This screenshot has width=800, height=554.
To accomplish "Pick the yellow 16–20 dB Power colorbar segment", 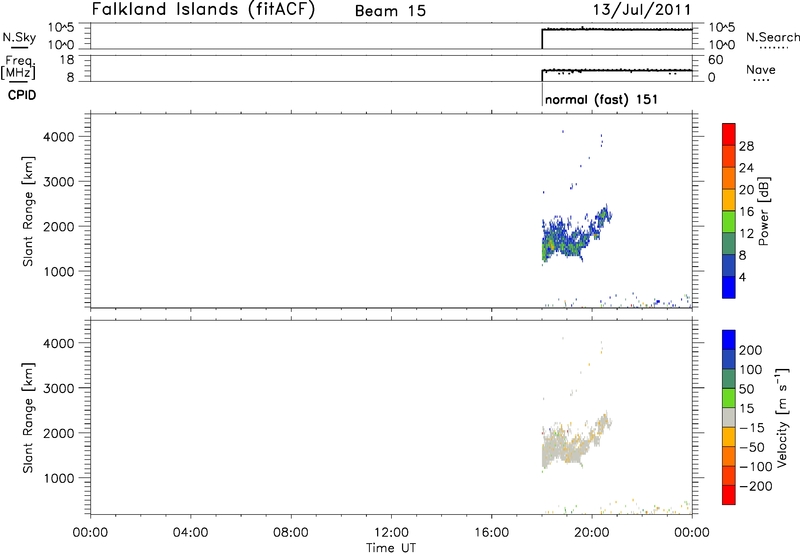I will click(729, 200).
